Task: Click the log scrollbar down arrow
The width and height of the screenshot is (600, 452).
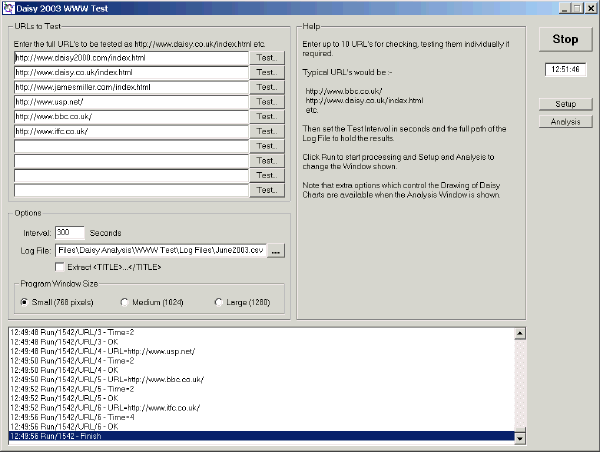Action: pos(520,439)
